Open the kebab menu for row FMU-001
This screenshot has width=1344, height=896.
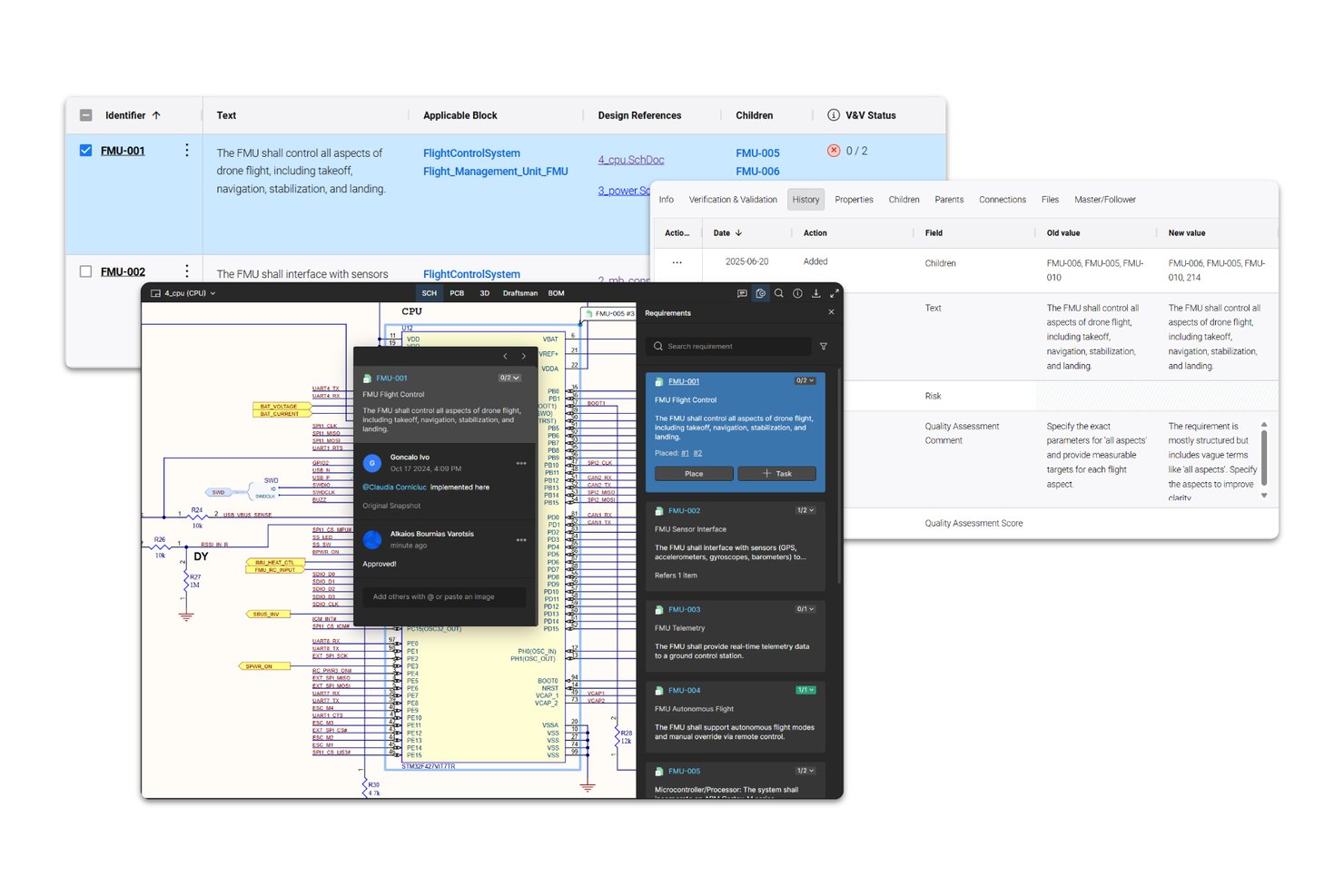[187, 151]
